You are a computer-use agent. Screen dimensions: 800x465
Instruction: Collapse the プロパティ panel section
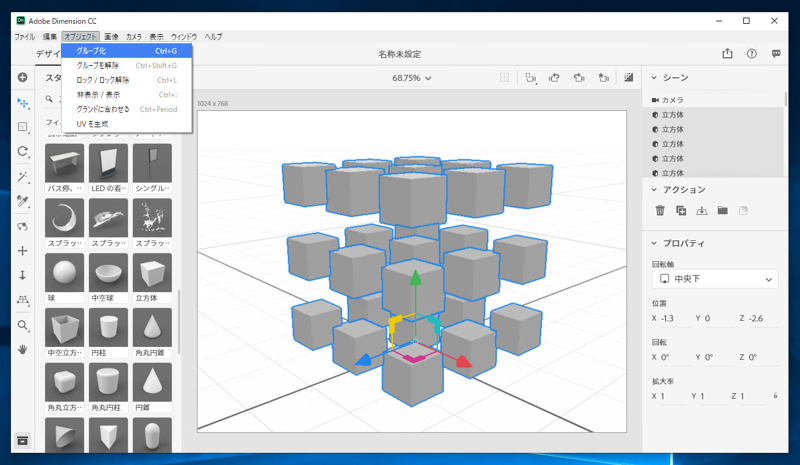[x=654, y=243]
